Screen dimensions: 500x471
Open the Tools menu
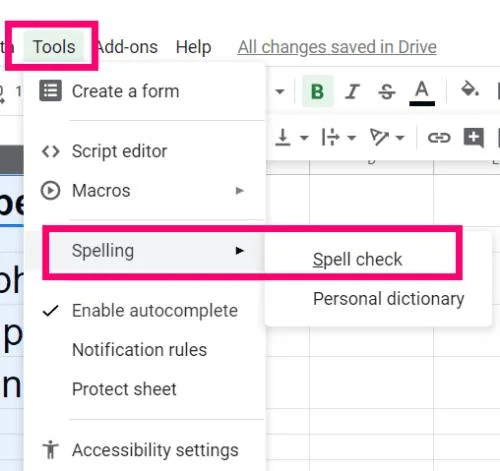pyautogui.click(x=54, y=46)
